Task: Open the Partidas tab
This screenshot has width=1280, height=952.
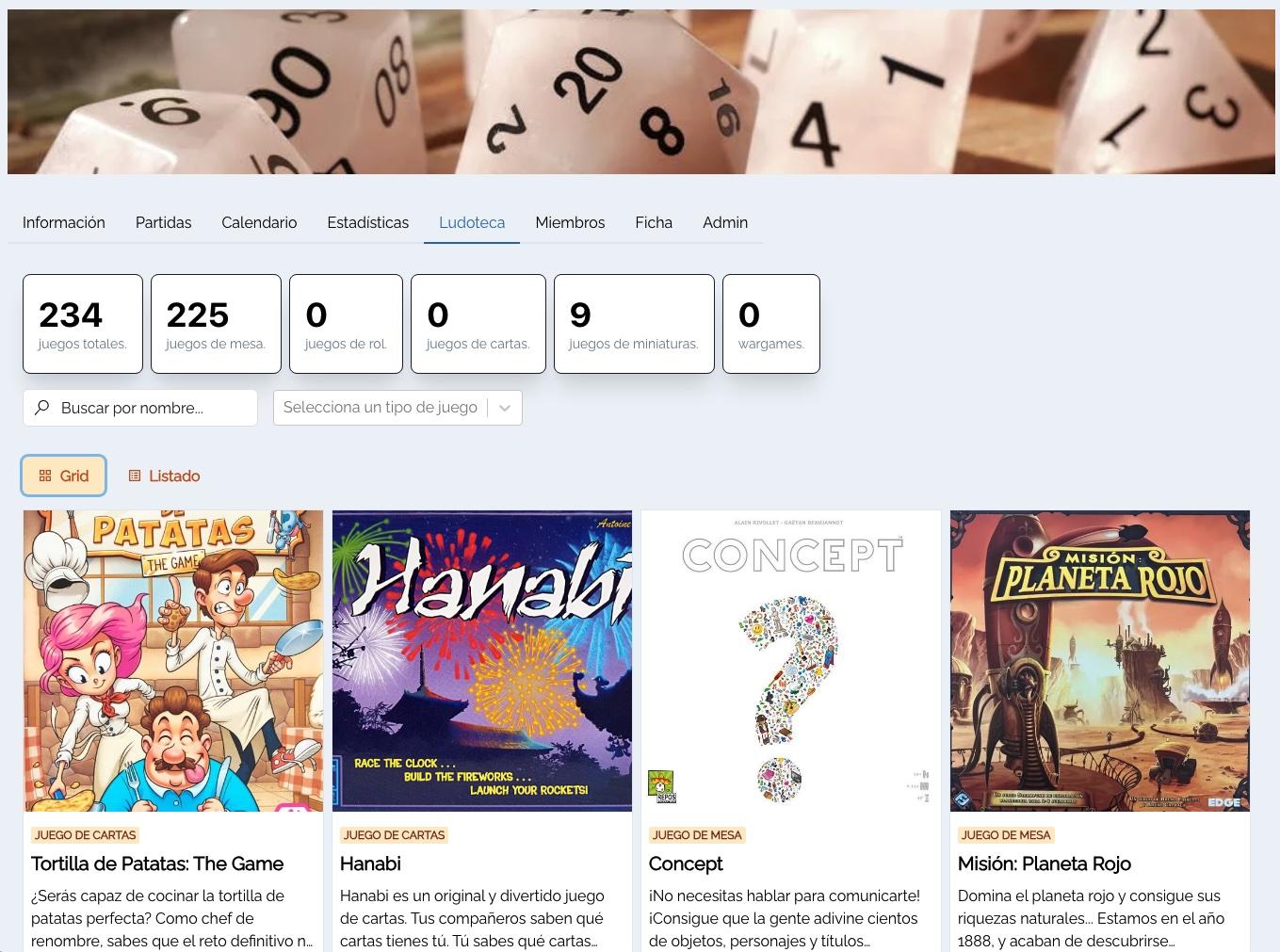Action: pos(163,223)
